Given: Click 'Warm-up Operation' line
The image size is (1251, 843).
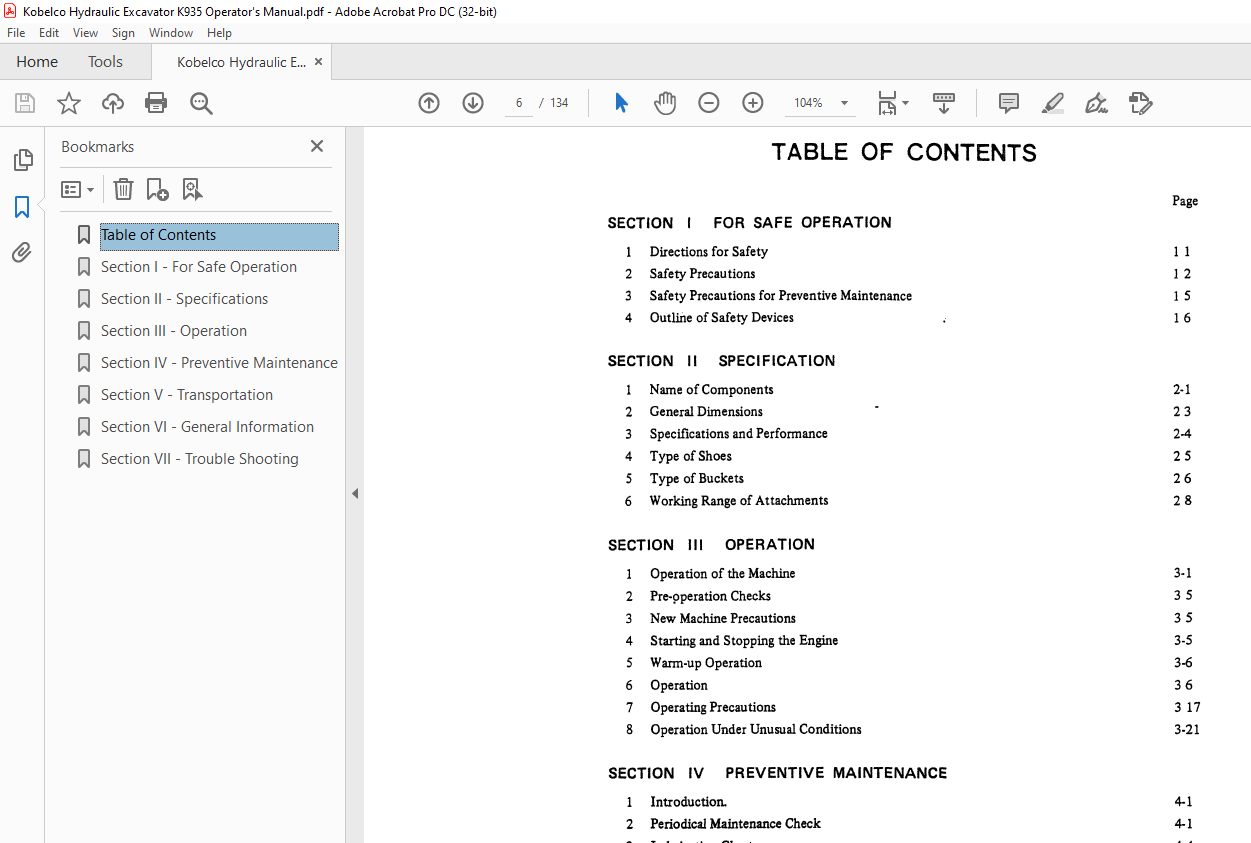Looking at the screenshot, I should pyautogui.click(x=706, y=663).
